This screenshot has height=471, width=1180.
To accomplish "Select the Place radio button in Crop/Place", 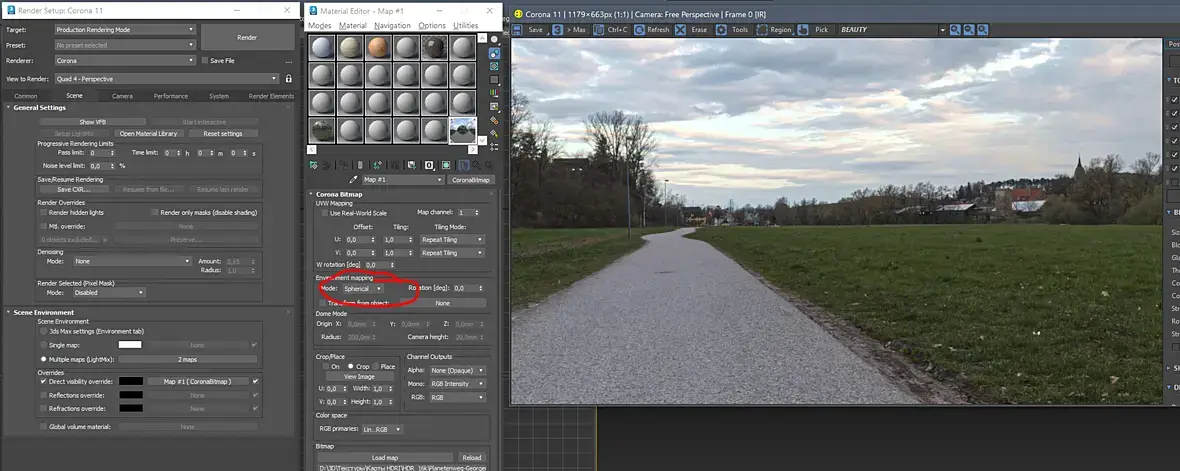I will (x=375, y=366).
